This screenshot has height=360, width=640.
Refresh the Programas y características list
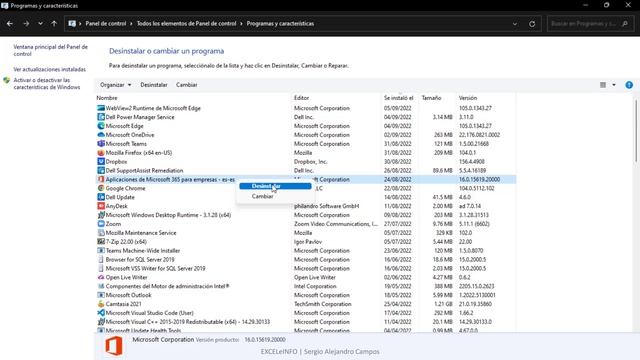pyautogui.click(x=532, y=24)
